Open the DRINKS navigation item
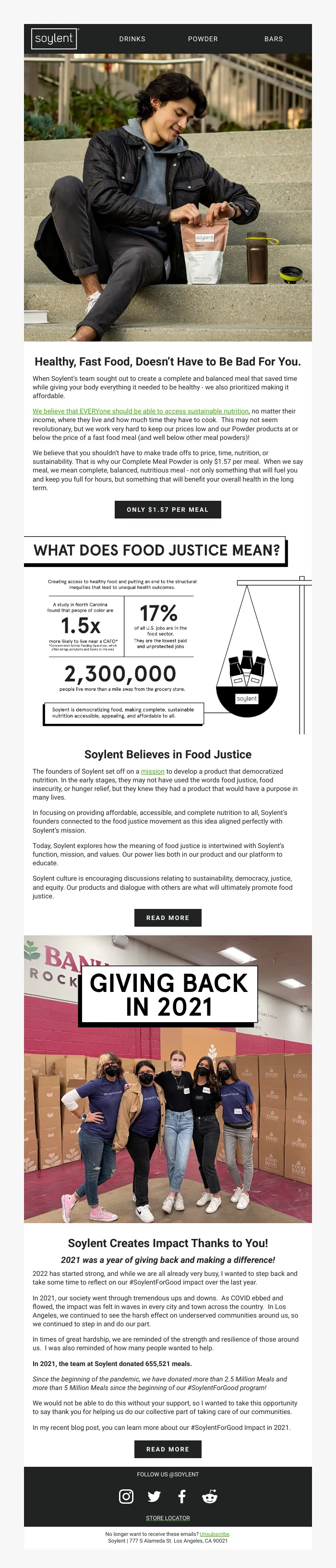This screenshot has width=336, height=1568. tap(132, 39)
